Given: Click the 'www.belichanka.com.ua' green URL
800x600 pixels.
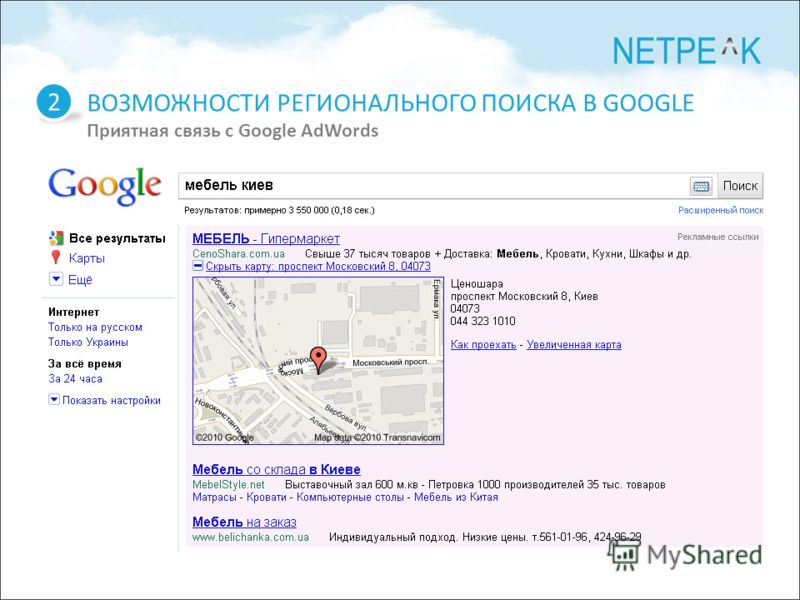Looking at the screenshot, I should tap(251, 537).
